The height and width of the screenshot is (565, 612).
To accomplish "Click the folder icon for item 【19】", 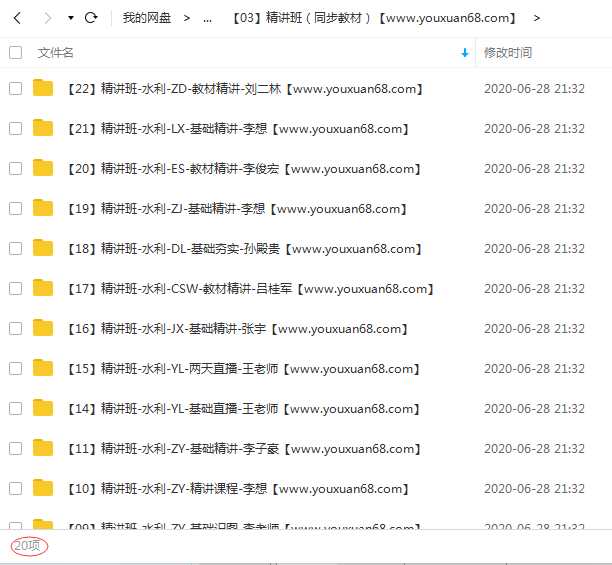I will pos(43,208).
